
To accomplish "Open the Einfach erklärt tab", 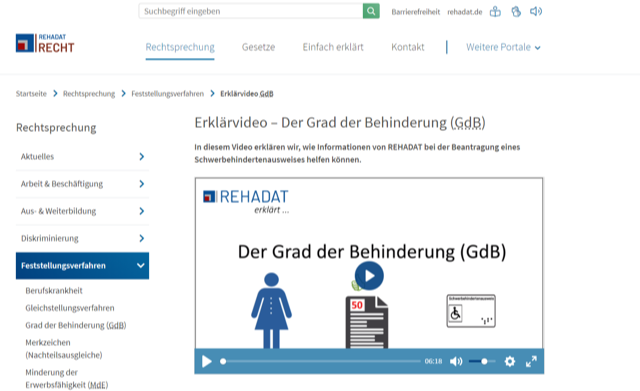I will click(x=333, y=47).
